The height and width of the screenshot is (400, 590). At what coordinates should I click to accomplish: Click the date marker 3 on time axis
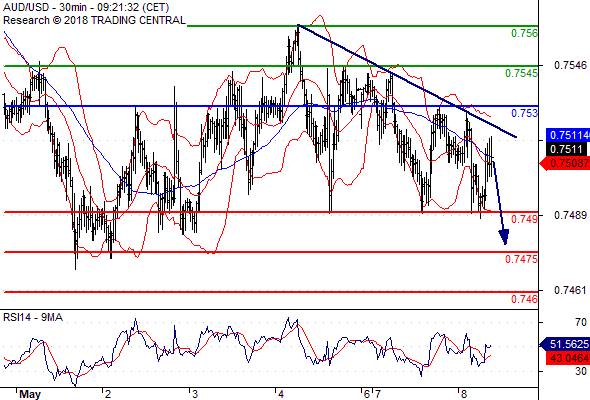(195, 394)
